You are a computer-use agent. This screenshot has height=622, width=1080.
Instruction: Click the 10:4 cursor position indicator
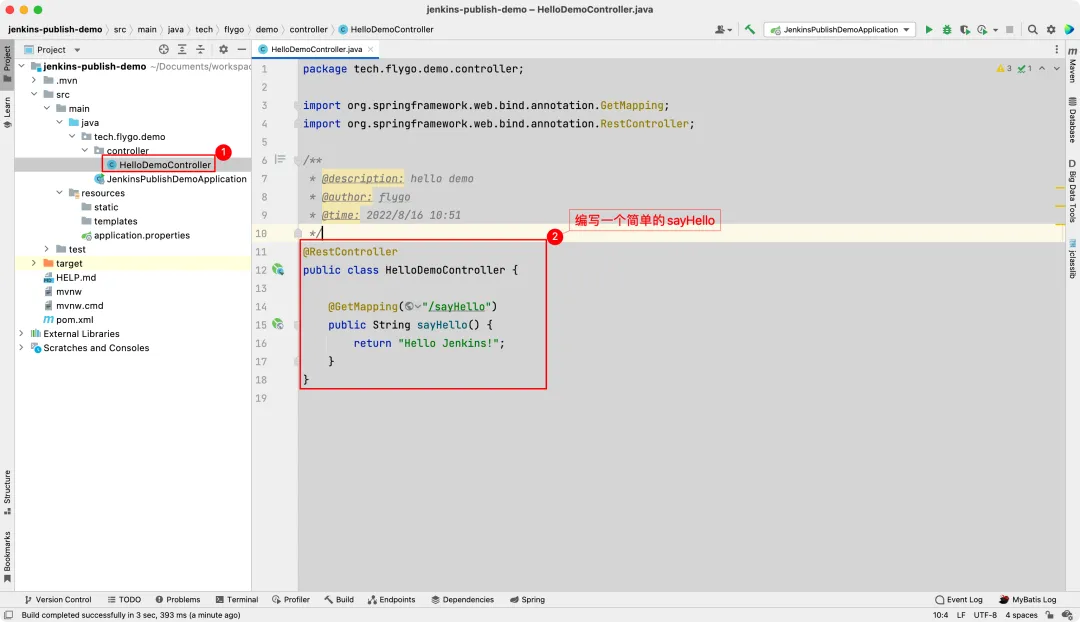[x=940, y=615]
